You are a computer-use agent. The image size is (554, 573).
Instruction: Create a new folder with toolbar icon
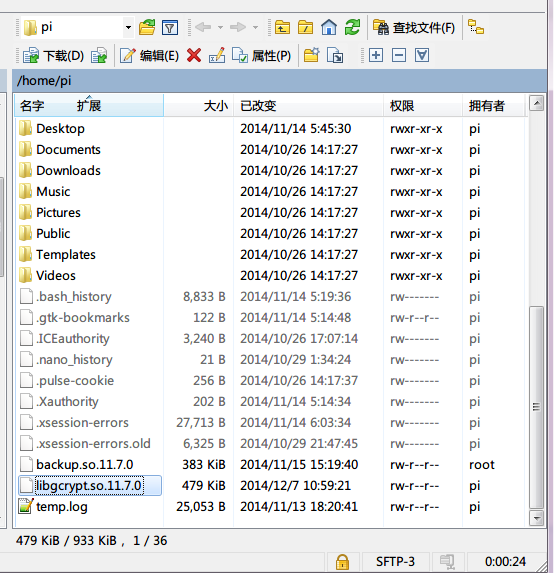pyautogui.click(x=312, y=56)
